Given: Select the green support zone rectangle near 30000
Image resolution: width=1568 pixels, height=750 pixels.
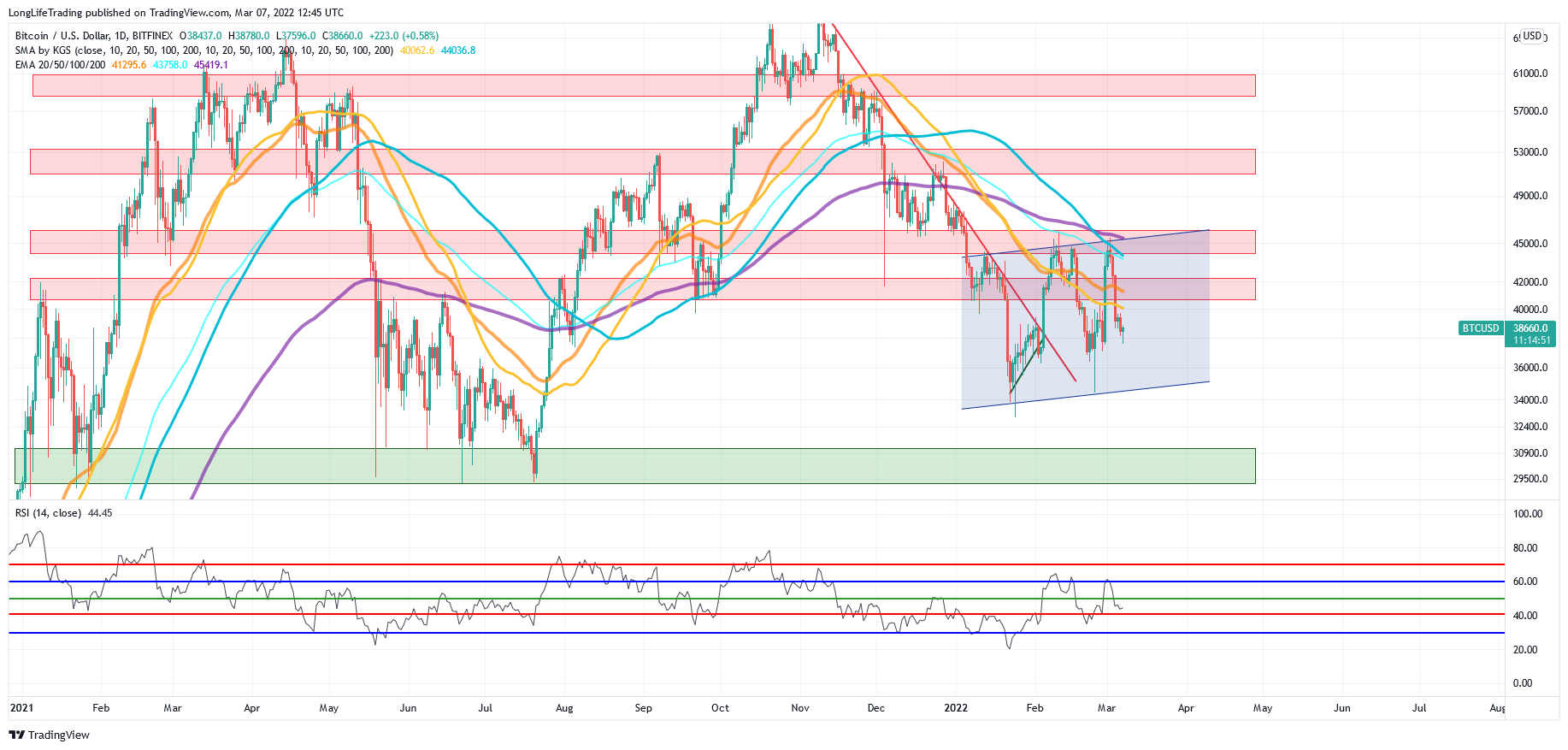Looking at the screenshot, I should (x=635, y=466).
